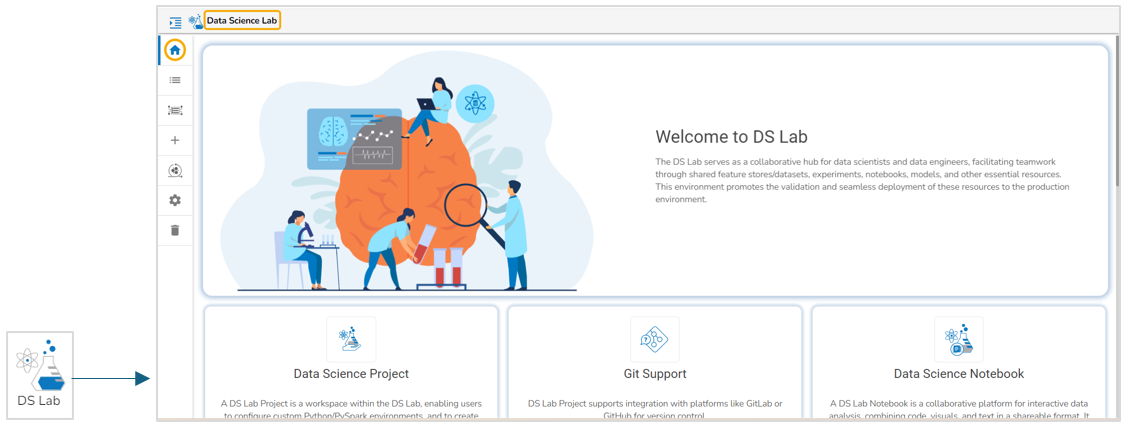Click the plus Create icon in sidebar
The image size is (1127, 430).
point(175,140)
